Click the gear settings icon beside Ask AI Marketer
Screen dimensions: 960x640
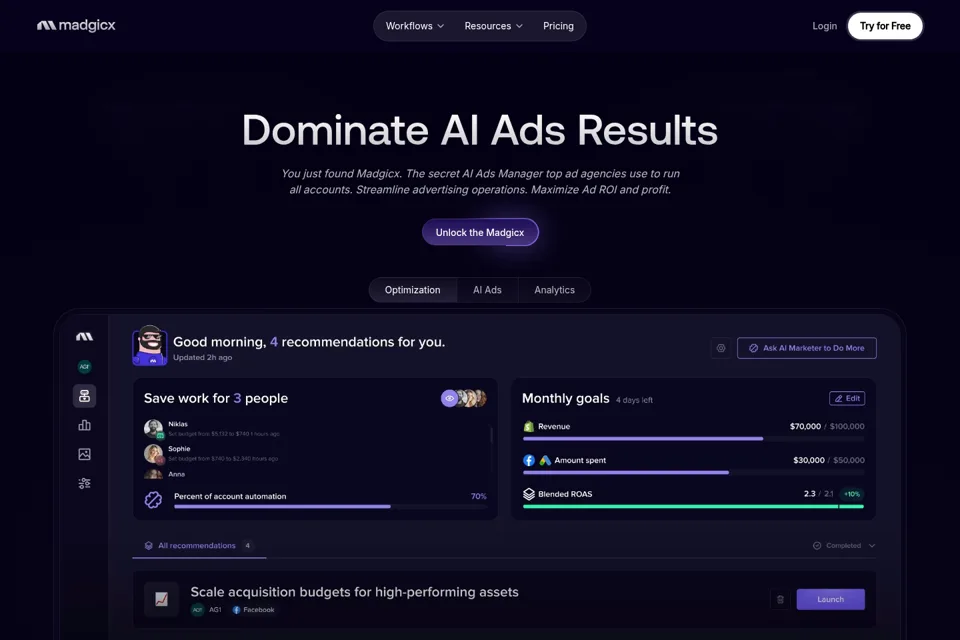click(721, 348)
